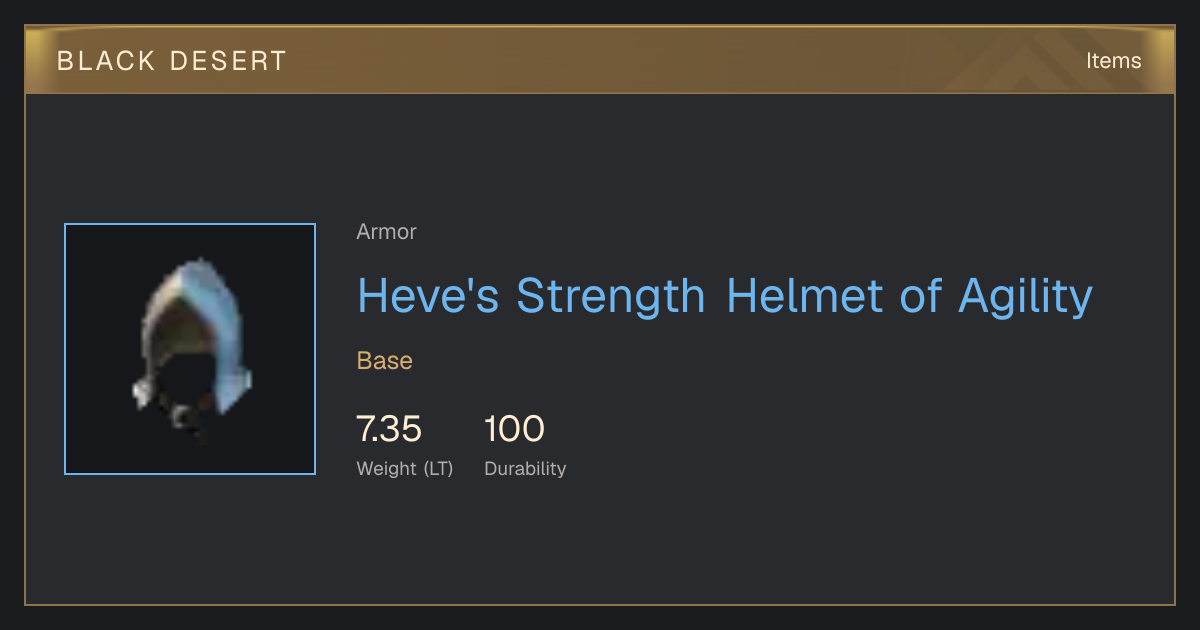Click the (LT) unit text
The width and height of the screenshot is (1200, 630).
438,469
